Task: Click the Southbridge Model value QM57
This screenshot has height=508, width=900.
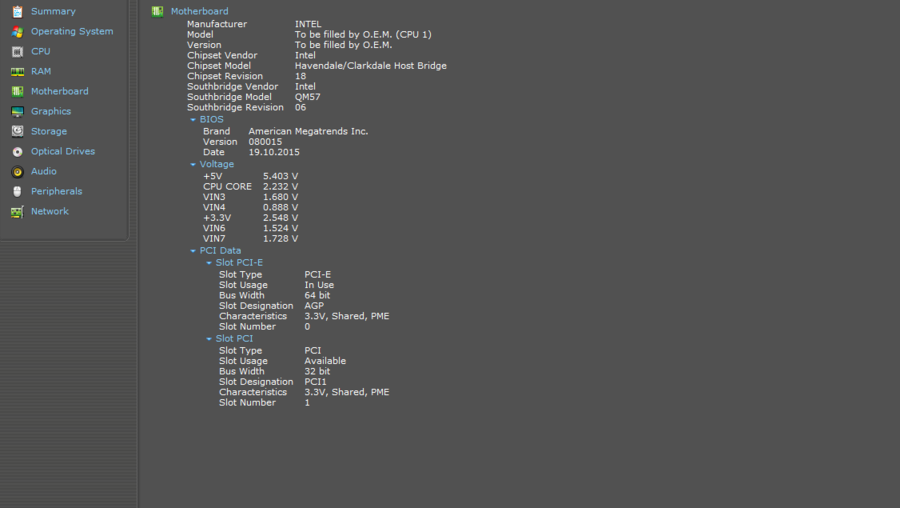Action: pyautogui.click(x=307, y=97)
